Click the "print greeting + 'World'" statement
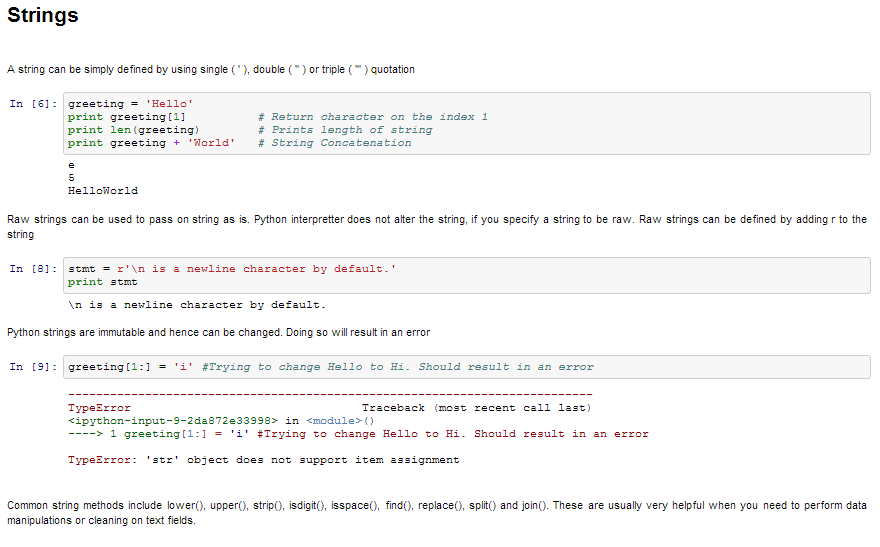880x547 pixels. [x=151, y=143]
